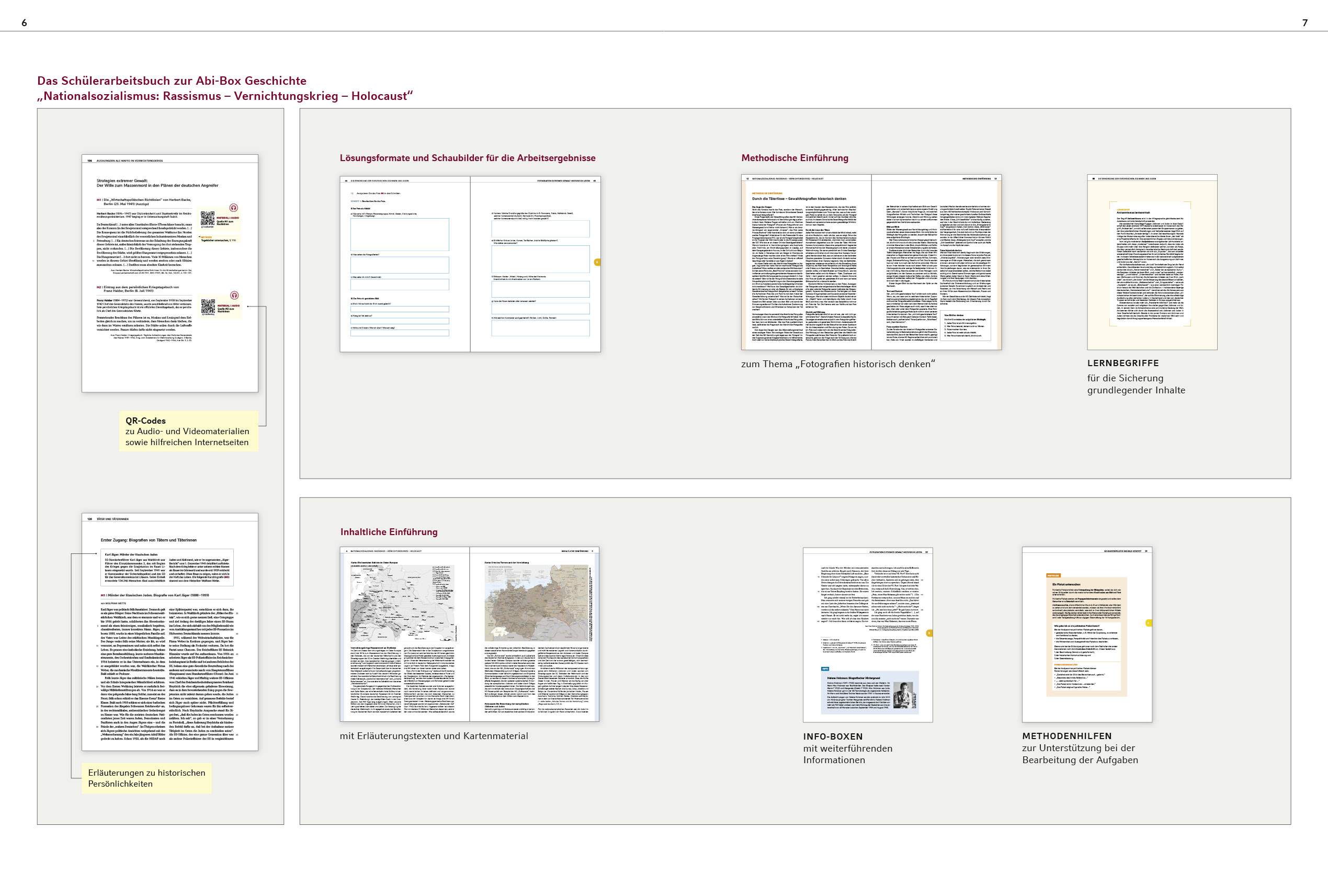Open the 'Fotografien historisch denken' spread thumbnail
Viewport: 1328px width, 896px height.
(871, 262)
